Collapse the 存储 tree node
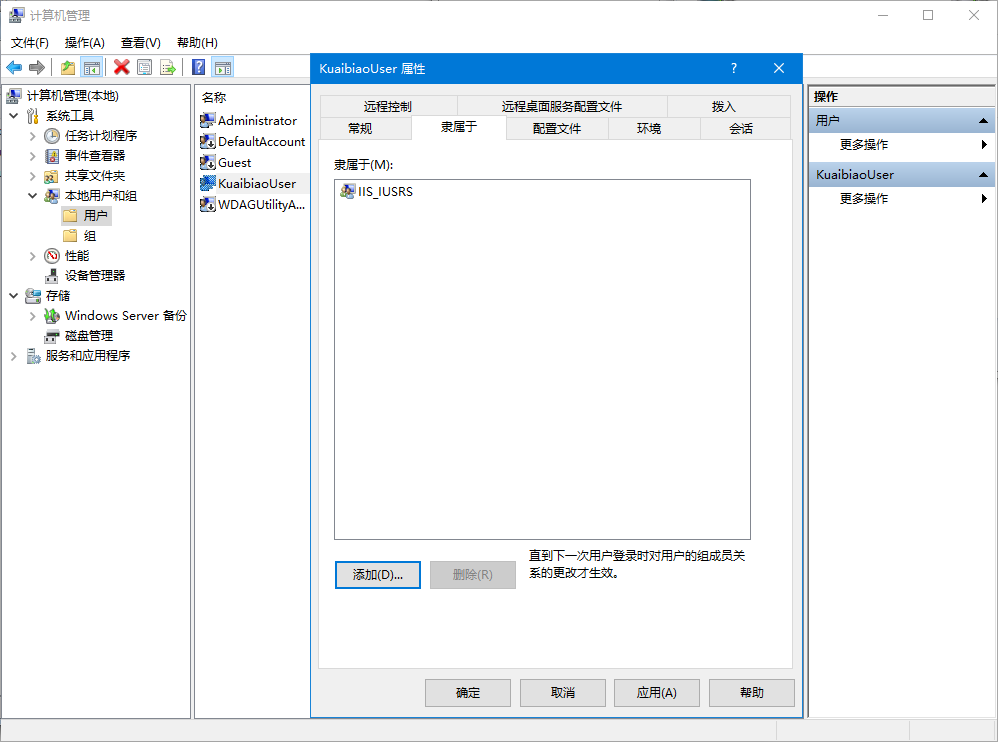Screen dimensions: 998x742 pos(13,296)
